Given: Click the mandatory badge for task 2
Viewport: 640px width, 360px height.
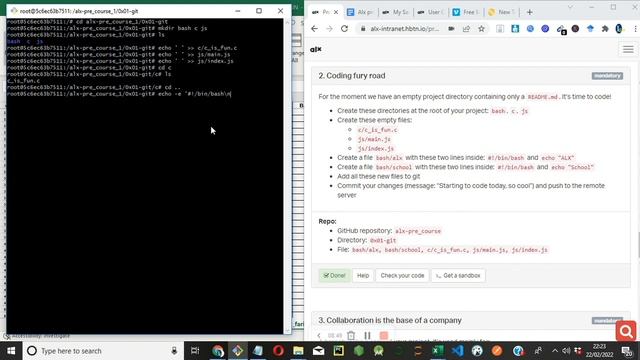Looking at the screenshot, I should [x=607, y=76].
